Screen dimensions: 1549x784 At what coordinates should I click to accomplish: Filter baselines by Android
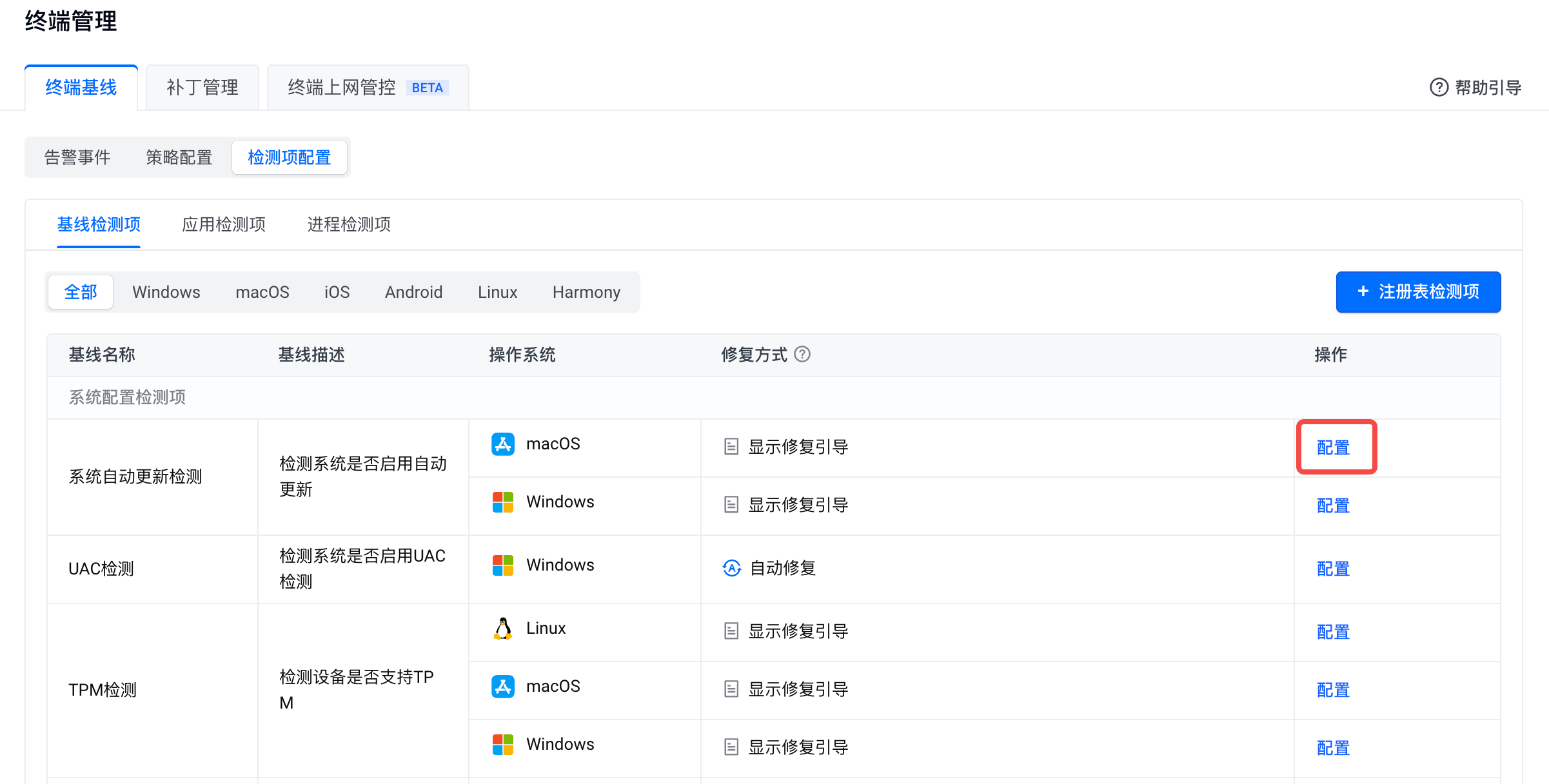[413, 292]
